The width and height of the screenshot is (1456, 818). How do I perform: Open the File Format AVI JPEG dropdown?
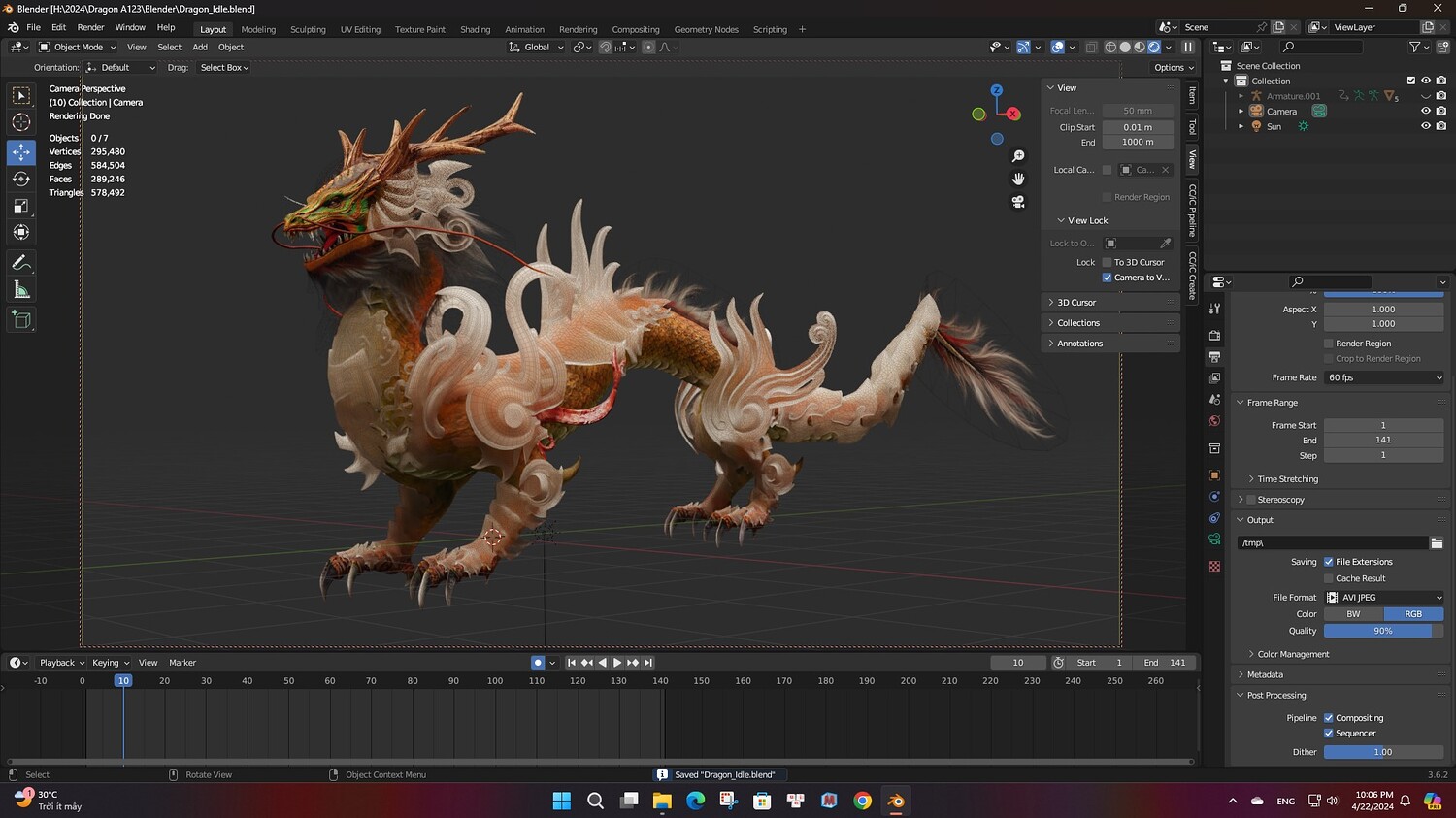[x=1383, y=598]
